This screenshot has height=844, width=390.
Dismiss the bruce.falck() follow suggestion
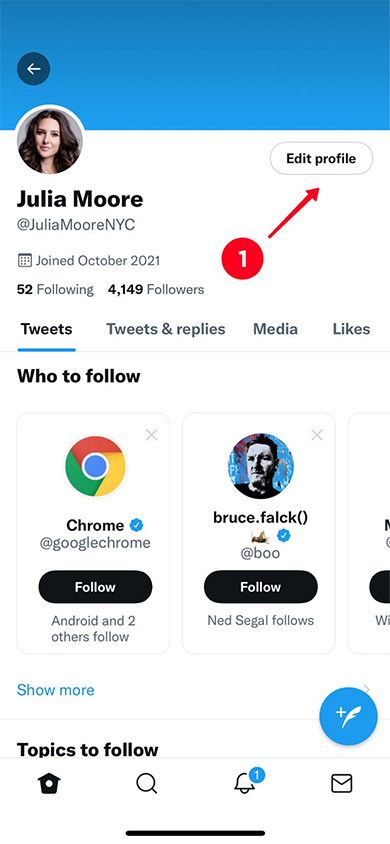click(317, 434)
